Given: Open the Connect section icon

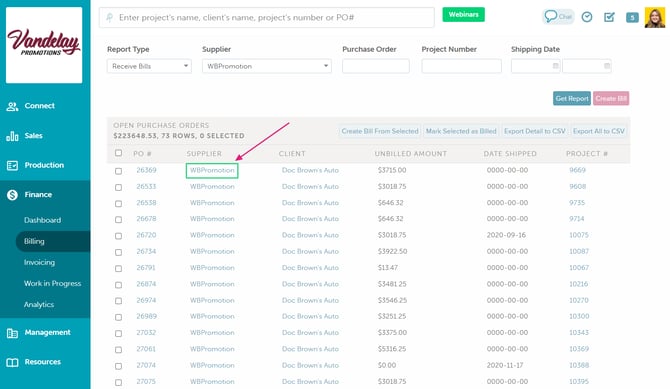Looking at the screenshot, I should [x=12, y=106].
